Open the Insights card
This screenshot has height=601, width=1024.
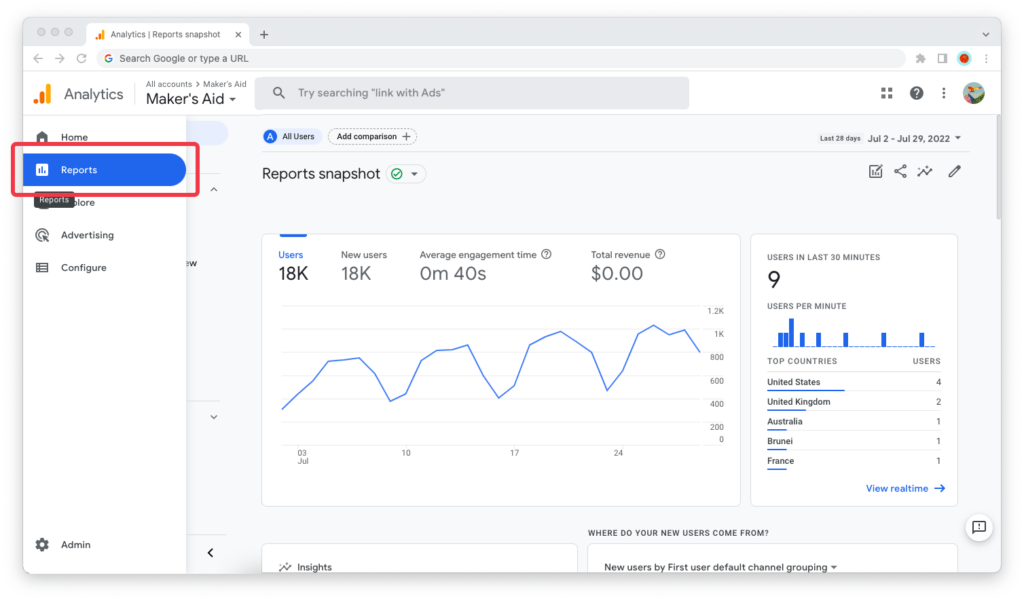pos(419,559)
